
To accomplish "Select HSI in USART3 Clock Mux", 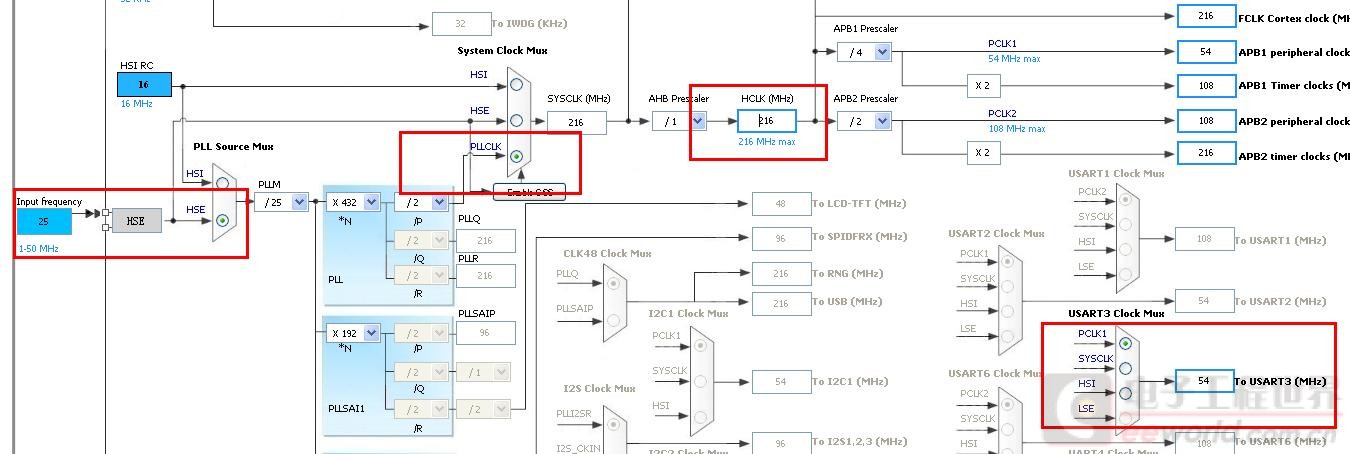I will 1125,393.
